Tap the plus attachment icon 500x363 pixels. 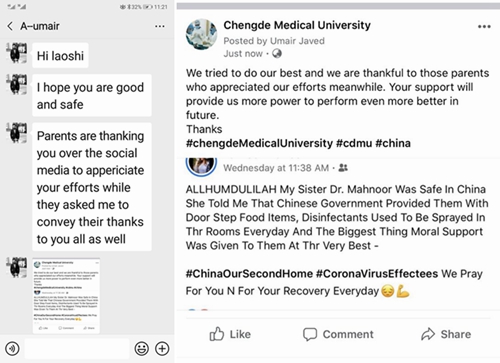point(162,349)
